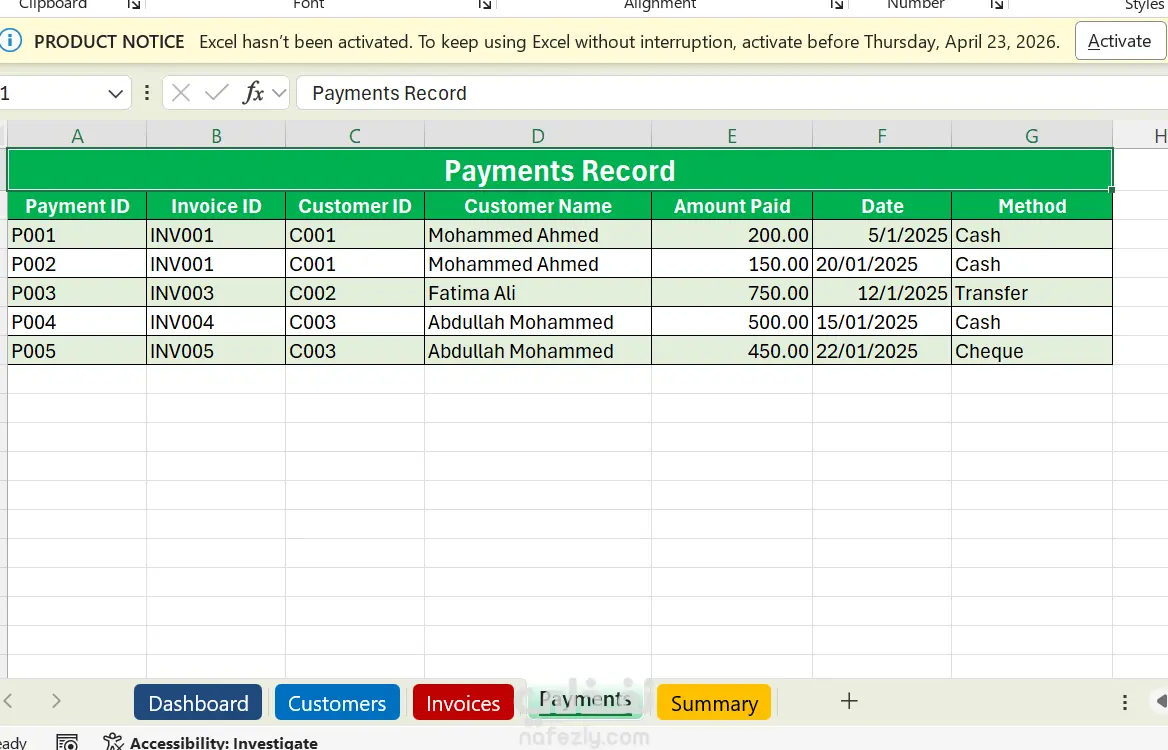Select amount cell 200.00
Screen dimensions: 1168x750
pos(732,235)
